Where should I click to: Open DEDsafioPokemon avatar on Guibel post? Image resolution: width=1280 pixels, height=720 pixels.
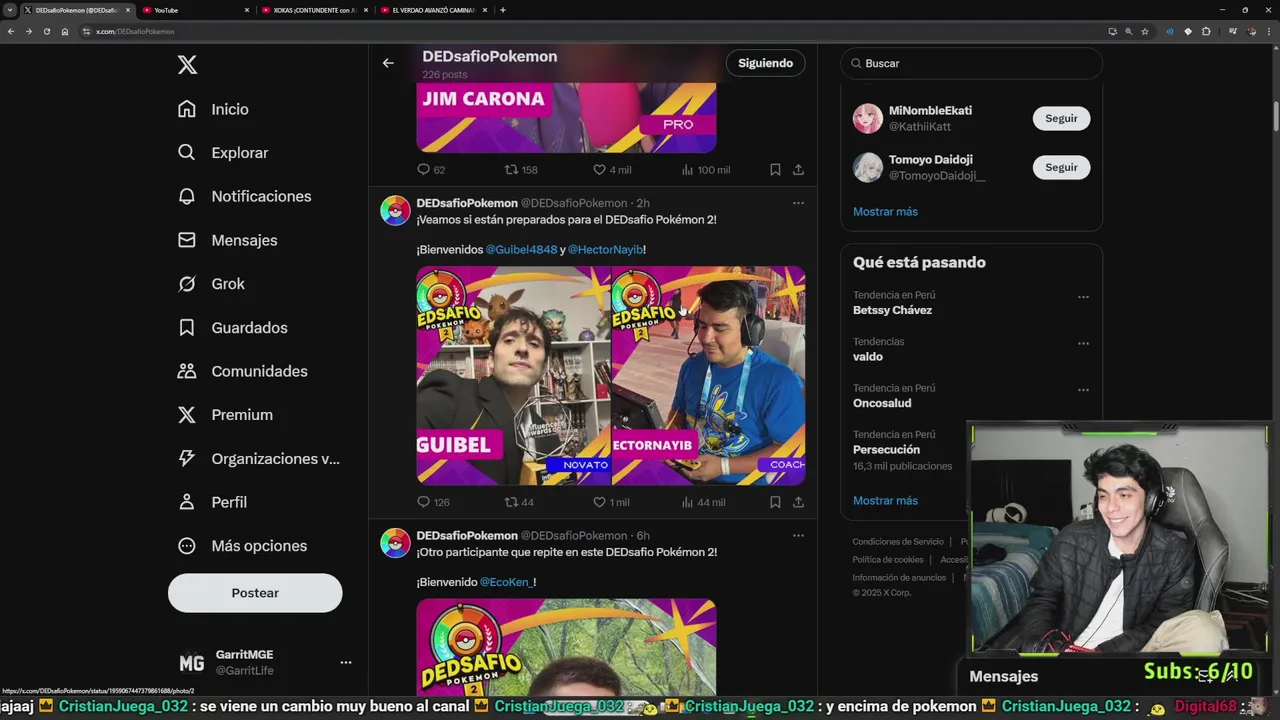click(395, 211)
